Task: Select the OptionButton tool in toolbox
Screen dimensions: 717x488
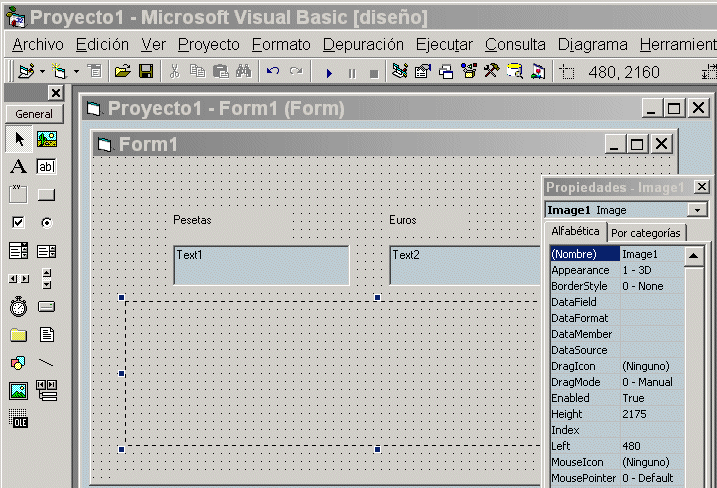Action: (47, 223)
